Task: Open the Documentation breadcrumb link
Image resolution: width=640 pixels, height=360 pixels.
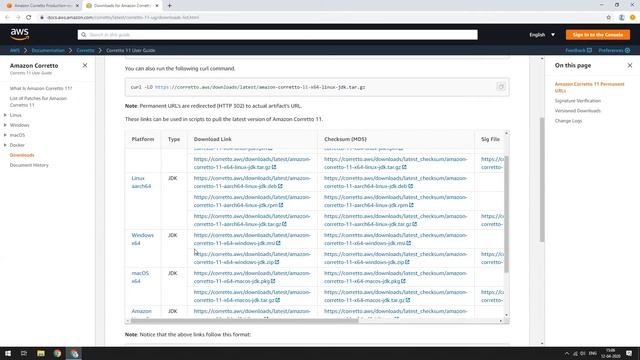Action: click(x=48, y=50)
